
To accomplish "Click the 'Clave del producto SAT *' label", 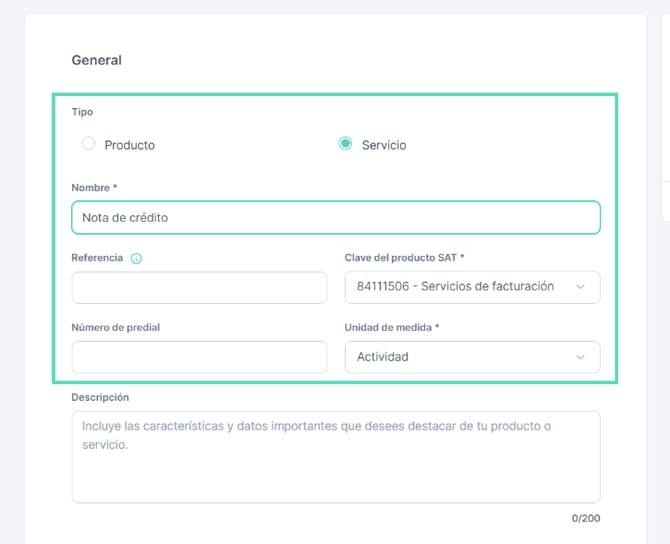I will click(x=404, y=258).
